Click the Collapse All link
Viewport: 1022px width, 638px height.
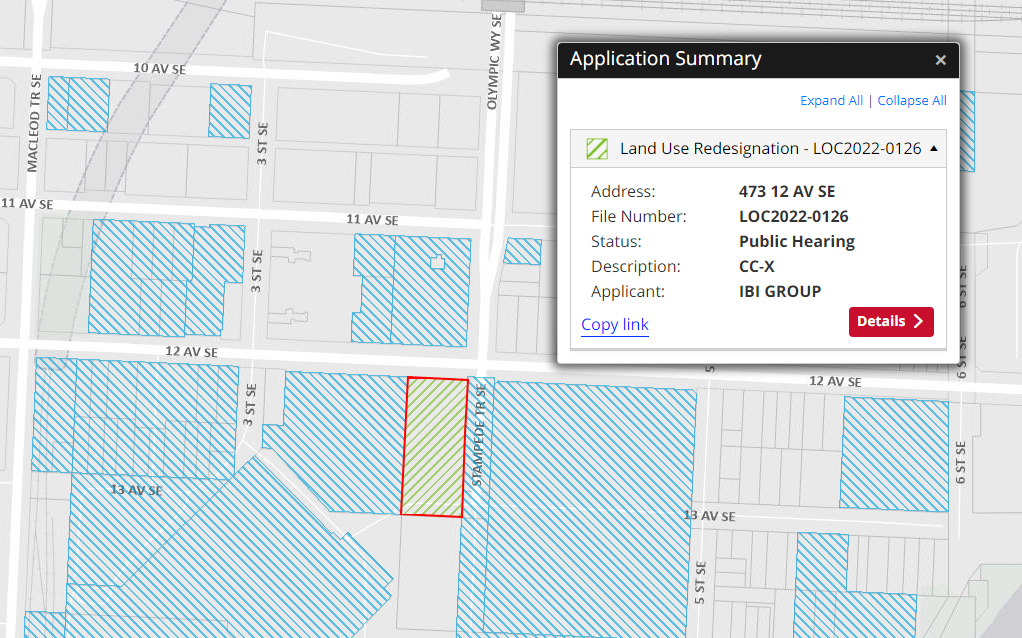pyautogui.click(x=912, y=101)
